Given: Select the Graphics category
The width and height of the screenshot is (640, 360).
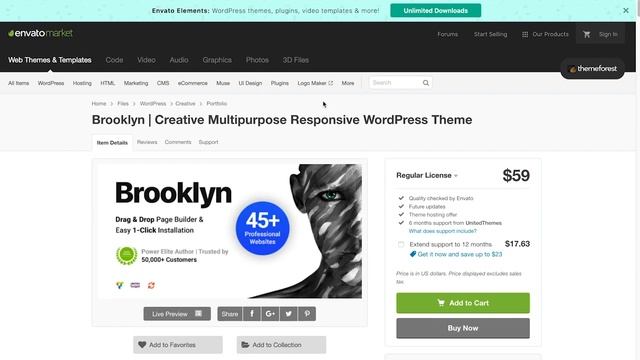Looking at the screenshot, I should coord(217,60).
